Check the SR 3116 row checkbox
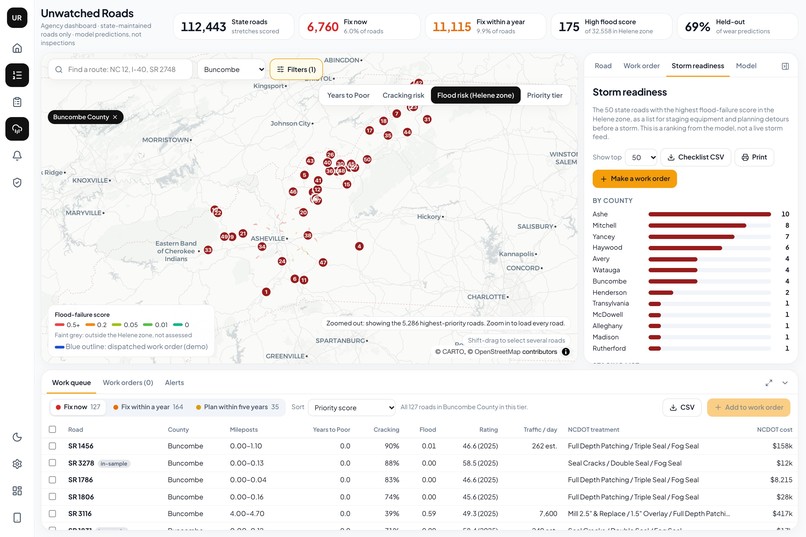This screenshot has height=537, width=806. (x=52, y=513)
